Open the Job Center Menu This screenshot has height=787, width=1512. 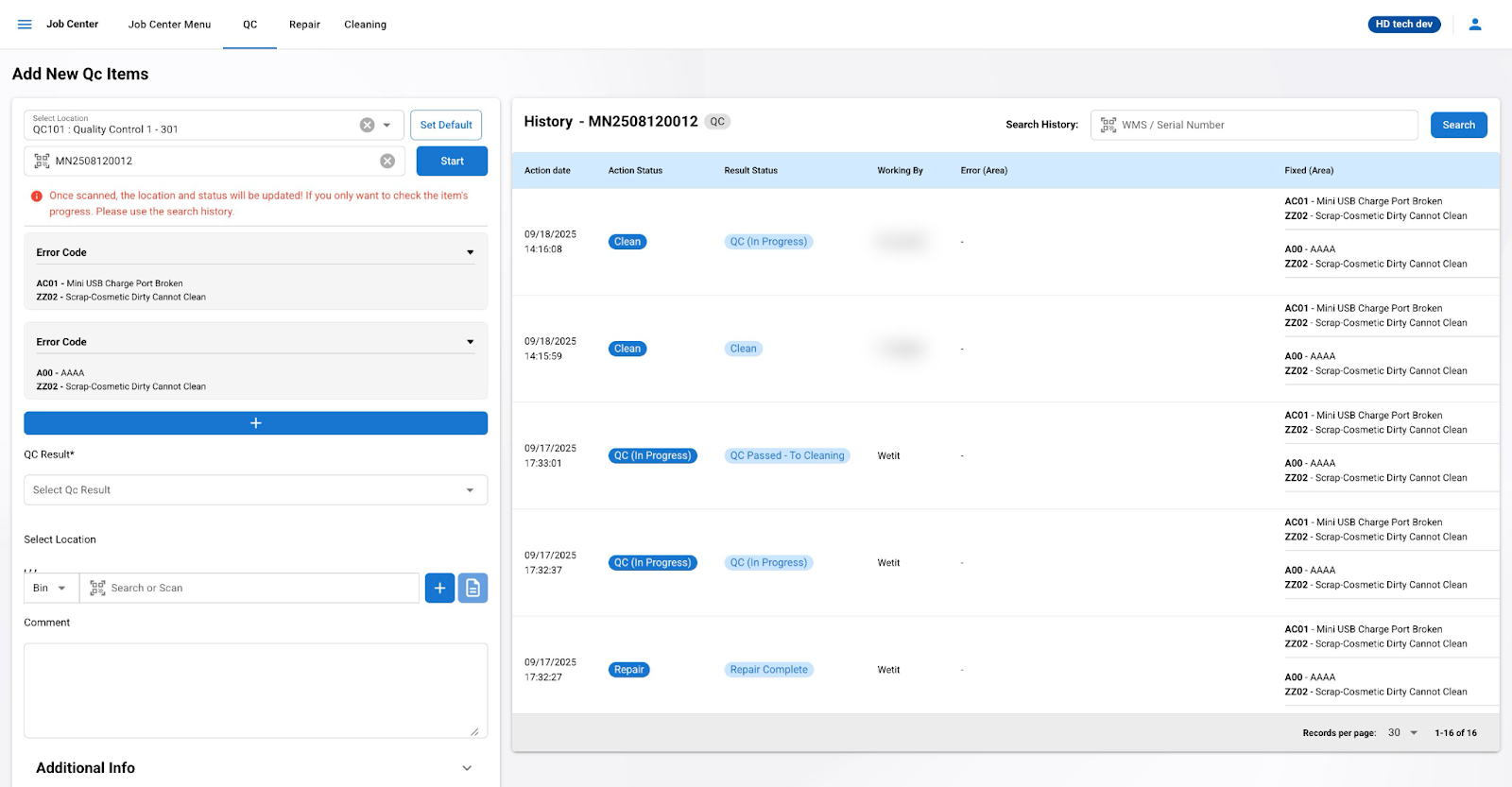169,25
